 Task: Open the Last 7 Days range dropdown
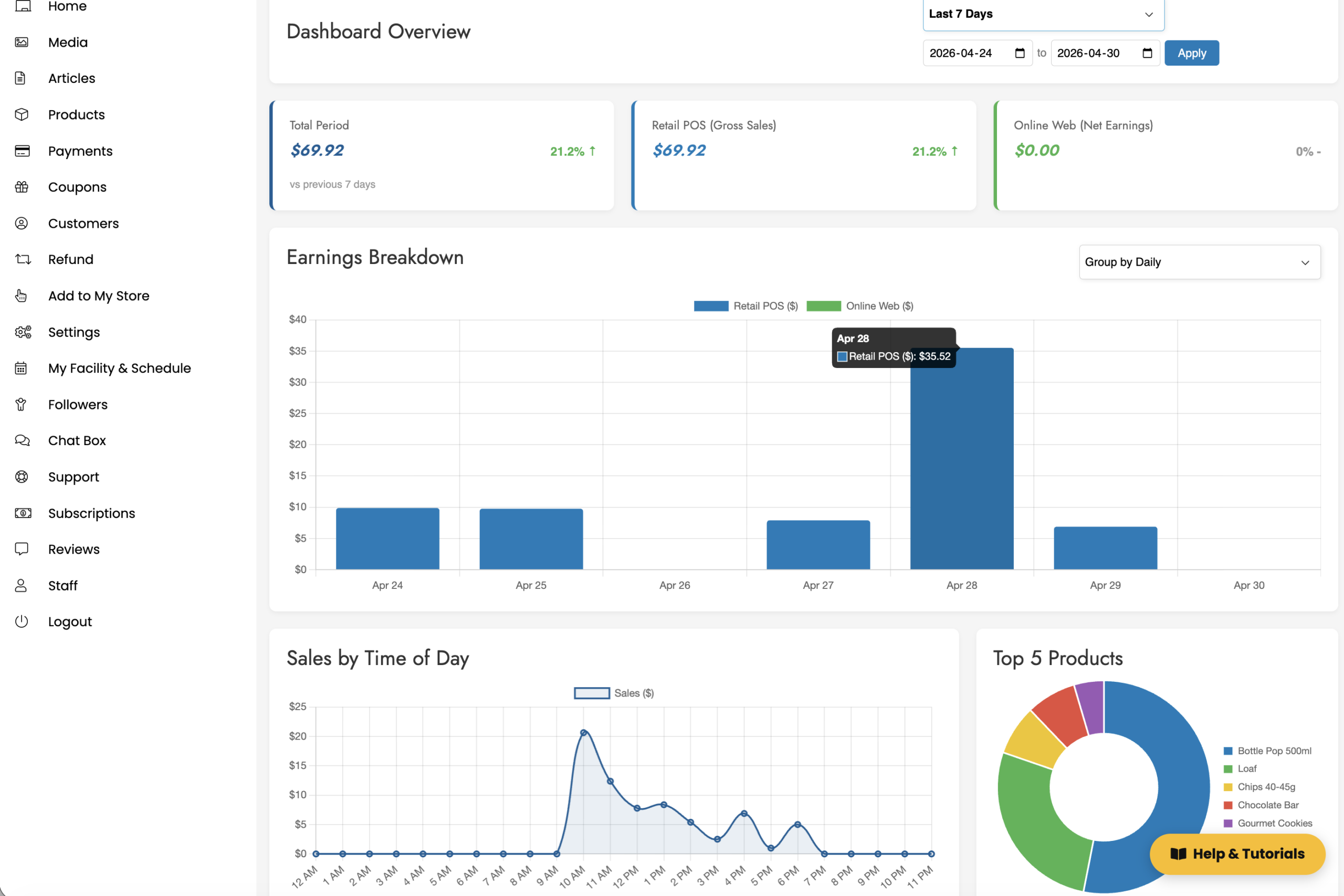(x=1043, y=14)
